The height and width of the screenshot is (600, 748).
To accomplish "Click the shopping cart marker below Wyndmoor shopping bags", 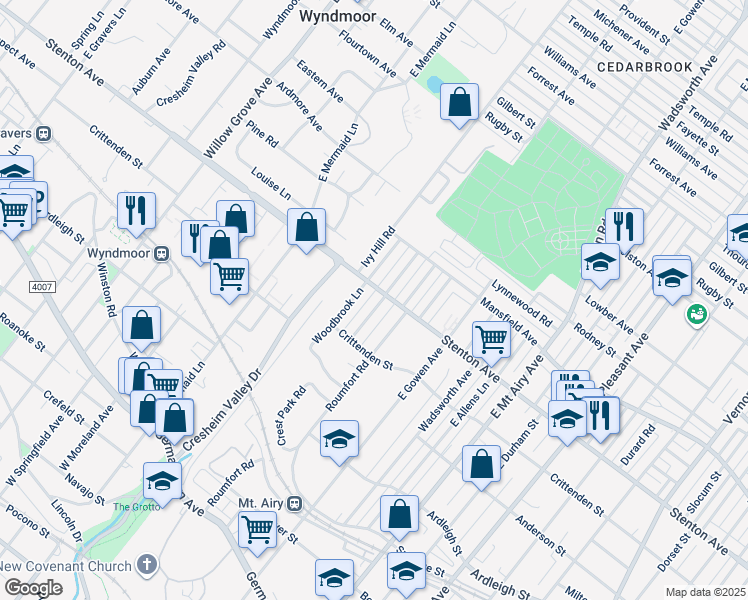I will tap(229, 279).
